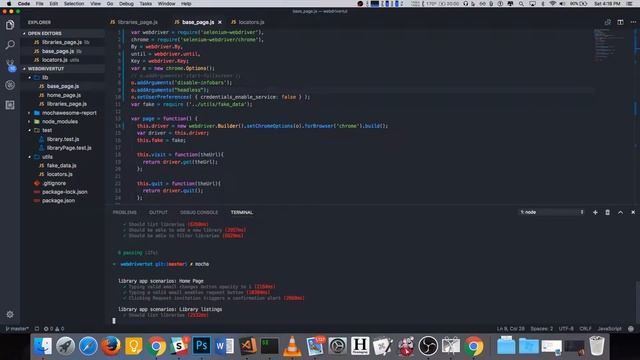Switch to the OUTPUT panel tab

pos(158,212)
